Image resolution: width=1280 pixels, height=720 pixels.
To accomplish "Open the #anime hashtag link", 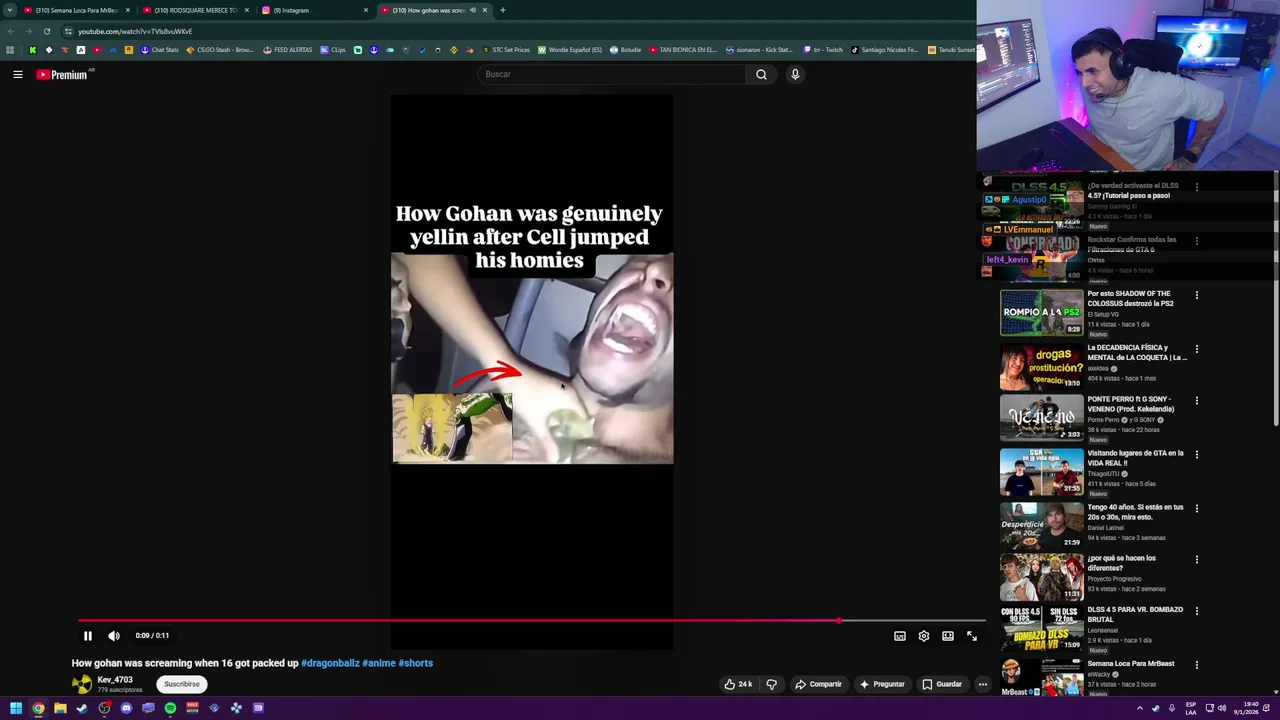I will (378, 663).
